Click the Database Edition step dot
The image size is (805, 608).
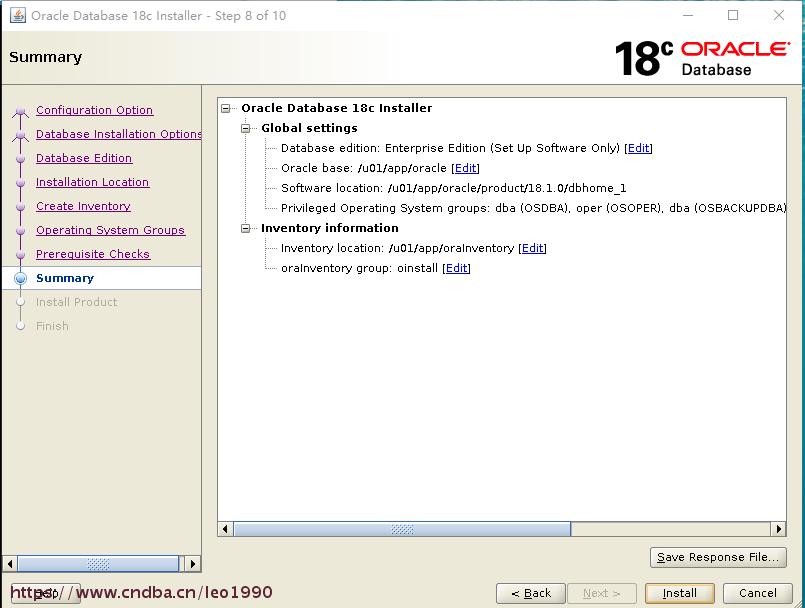coord(21,159)
